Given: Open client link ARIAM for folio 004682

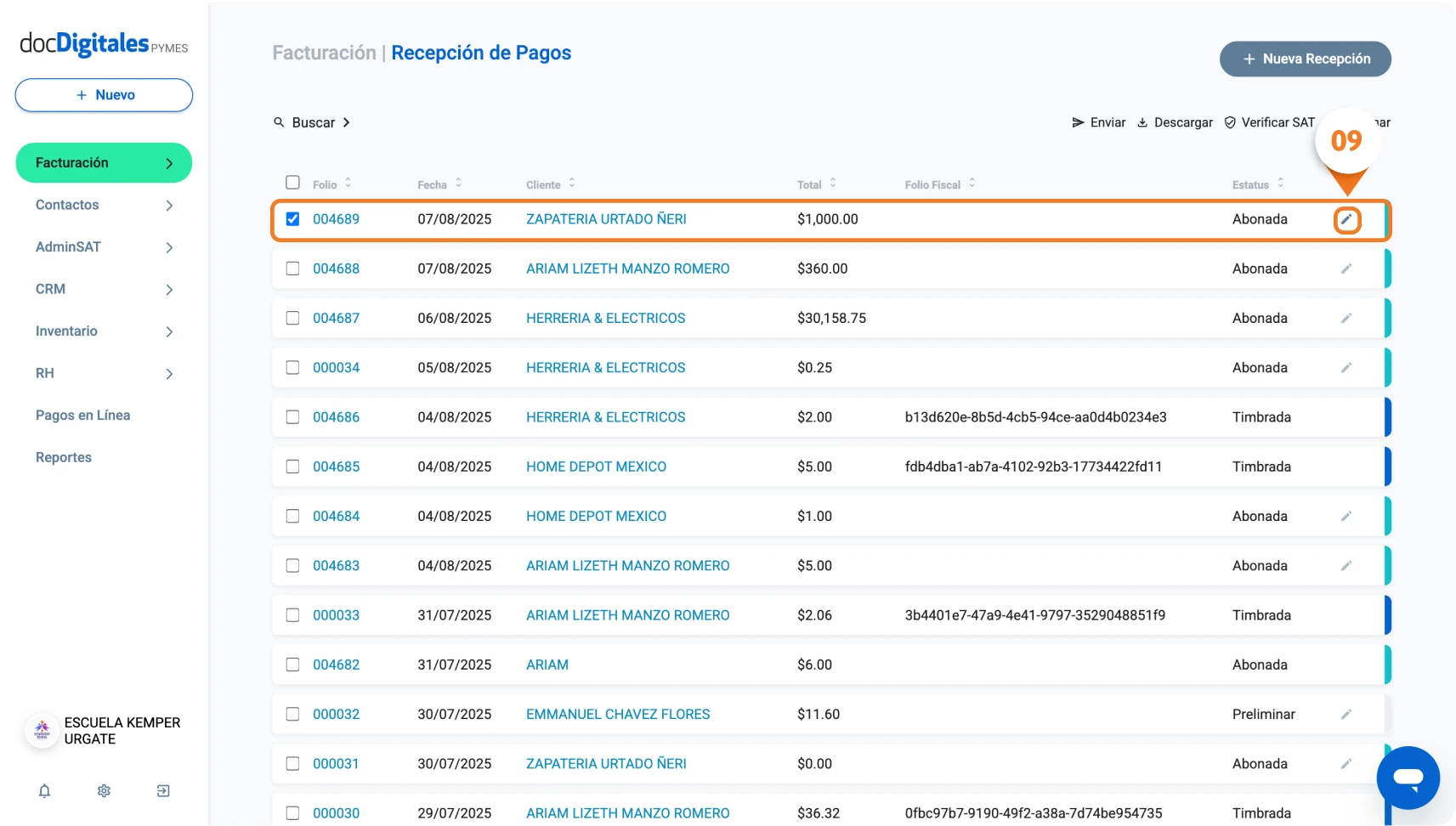Looking at the screenshot, I should [x=547, y=665].
